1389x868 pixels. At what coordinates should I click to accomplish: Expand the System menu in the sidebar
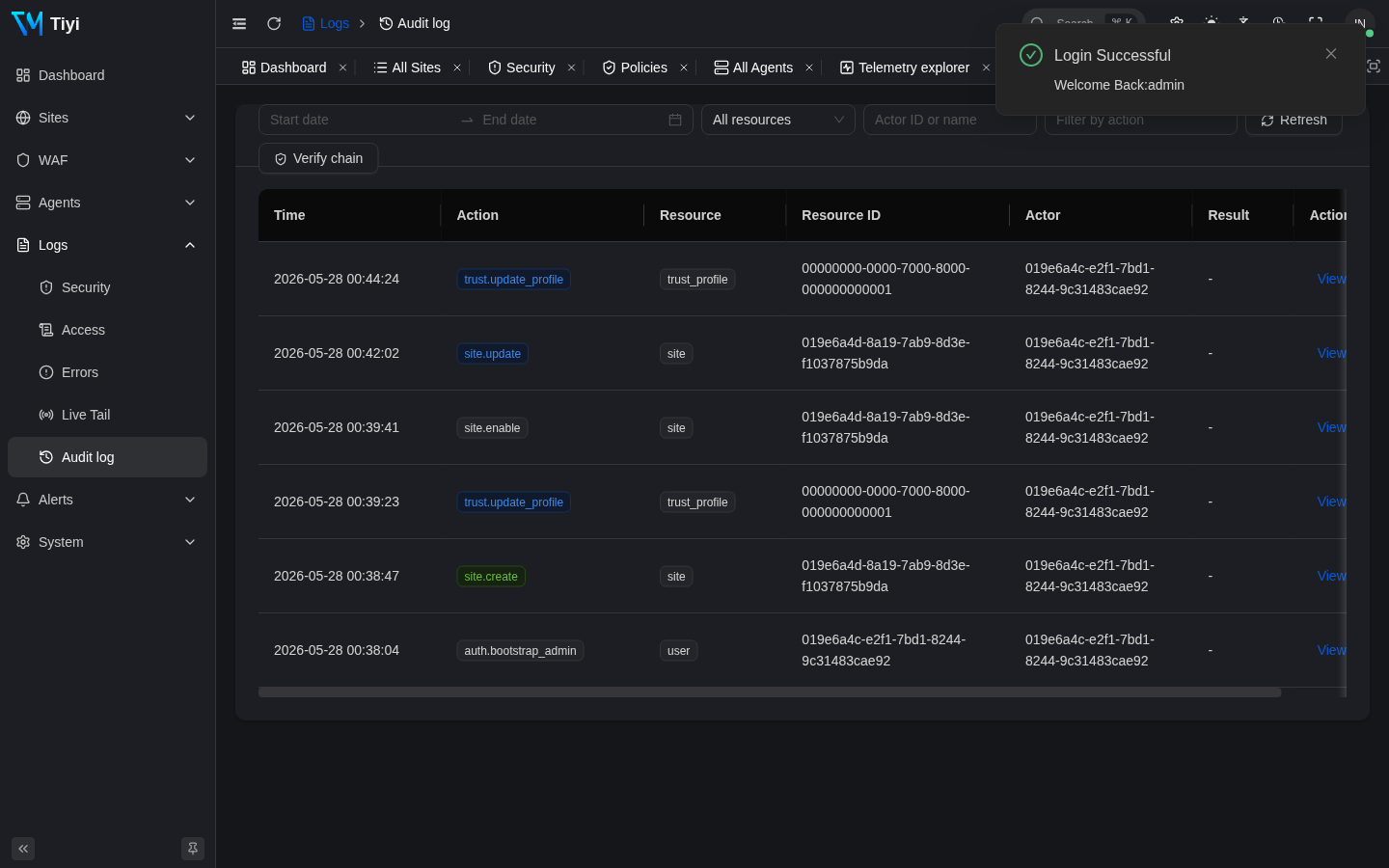pyautogui.click(x=107, y=542)
